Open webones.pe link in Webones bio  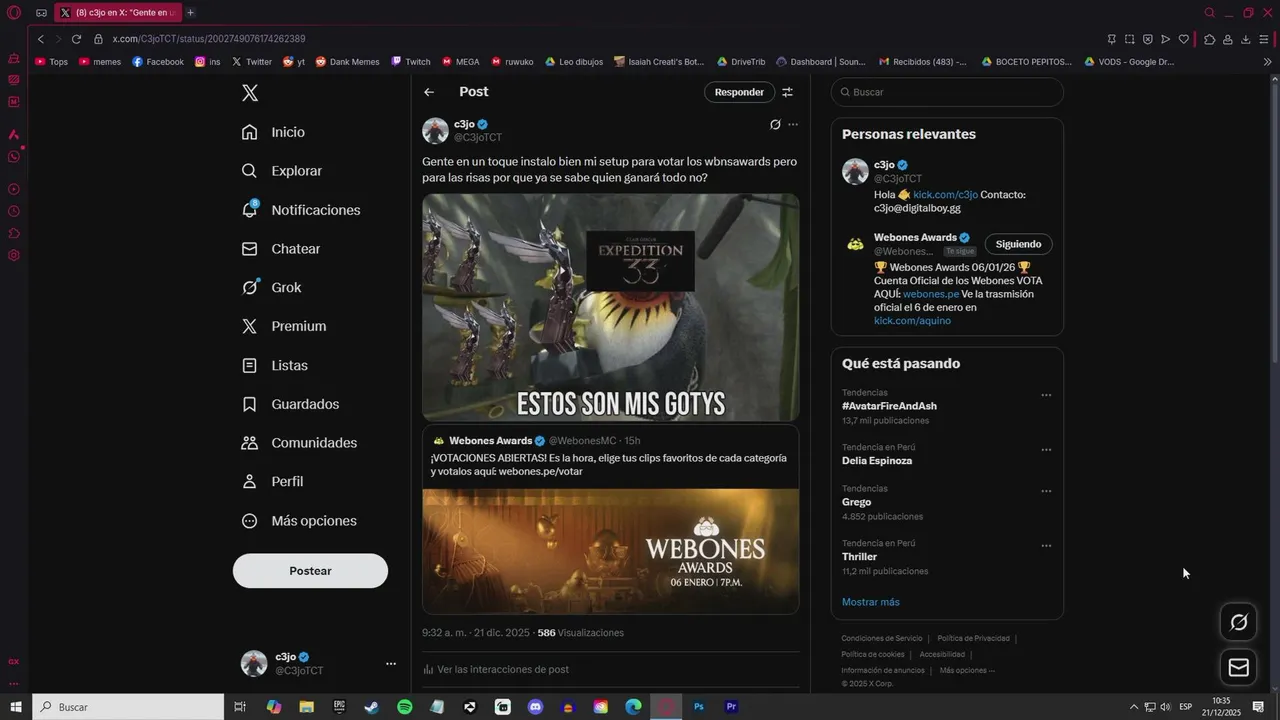tap(930, 294)
